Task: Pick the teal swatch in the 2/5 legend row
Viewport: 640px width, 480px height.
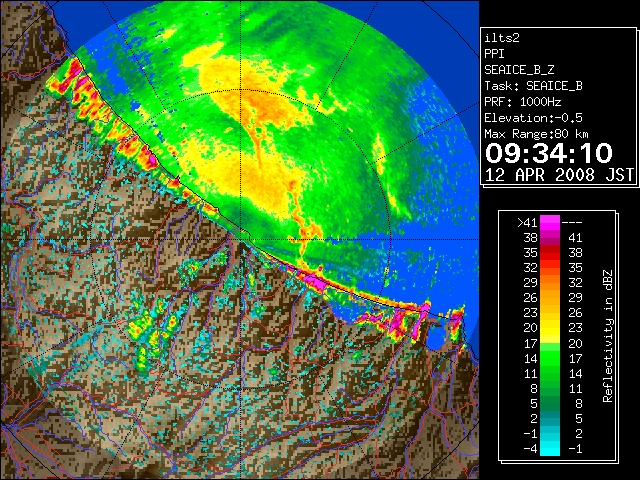Action: pyautogui.click(x=550, y=418)
